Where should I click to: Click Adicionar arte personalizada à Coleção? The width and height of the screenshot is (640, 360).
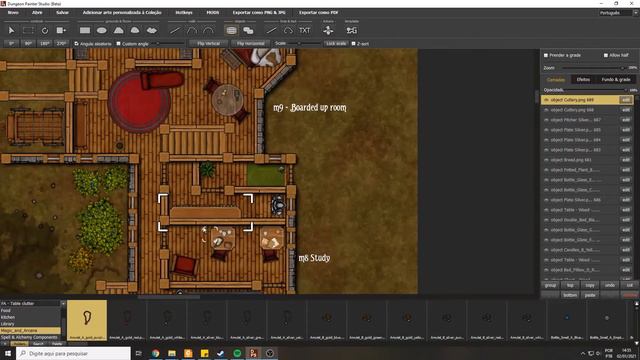[x=122, y=13]
